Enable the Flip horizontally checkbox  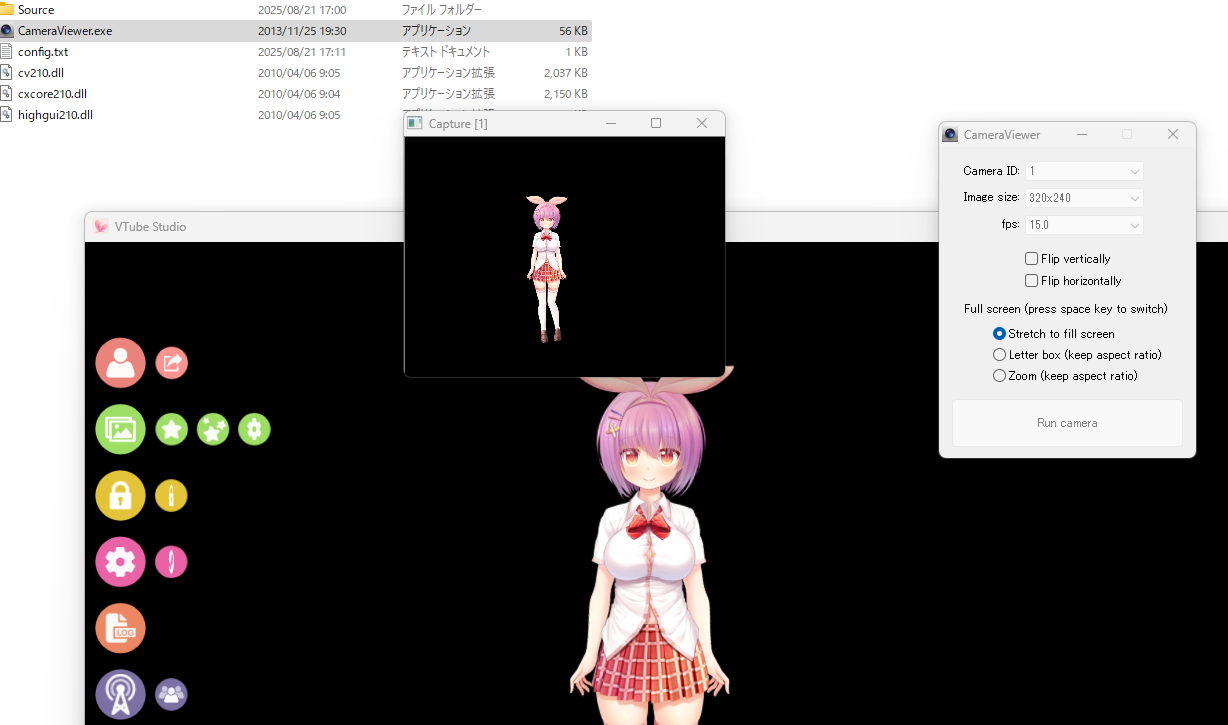point(1031,280)
